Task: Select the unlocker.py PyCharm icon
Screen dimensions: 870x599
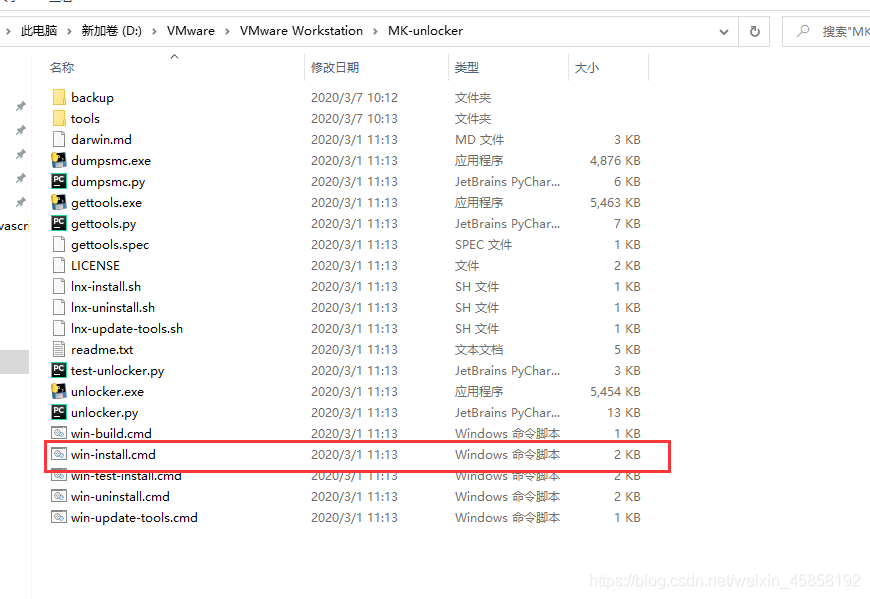Action: point(59,413)
